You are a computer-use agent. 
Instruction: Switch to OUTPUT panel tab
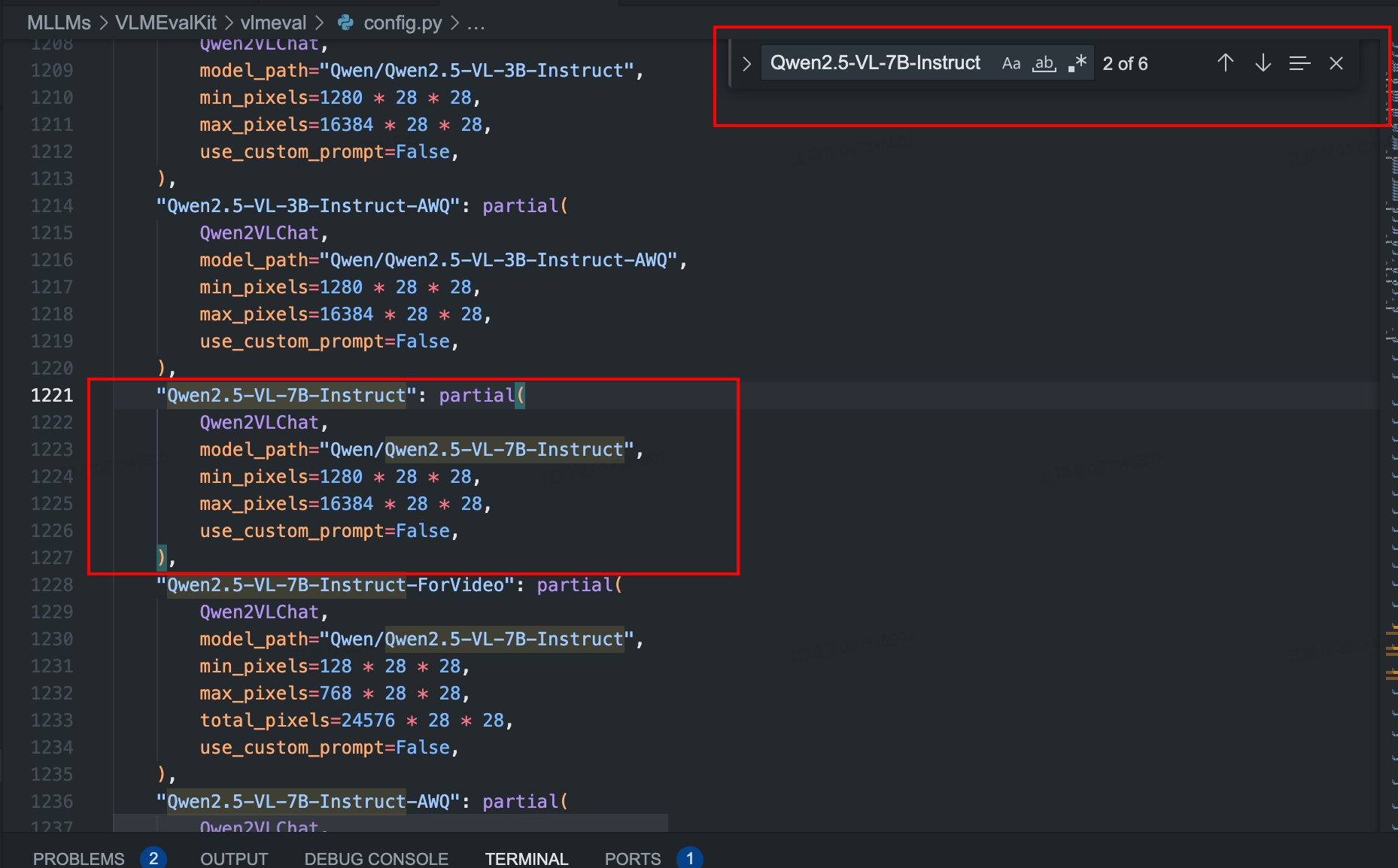coord(234,858)
